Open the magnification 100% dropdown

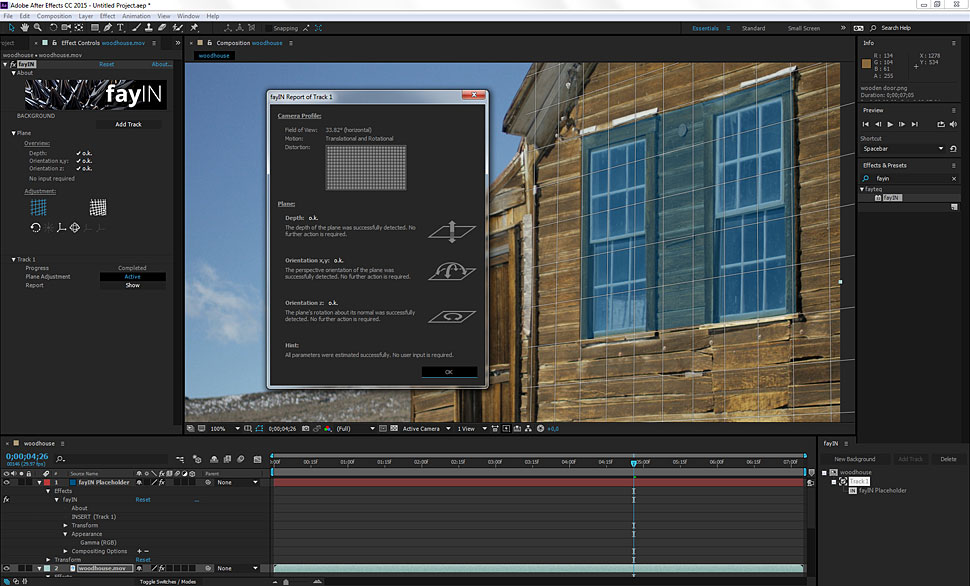[x=225, y=428]
